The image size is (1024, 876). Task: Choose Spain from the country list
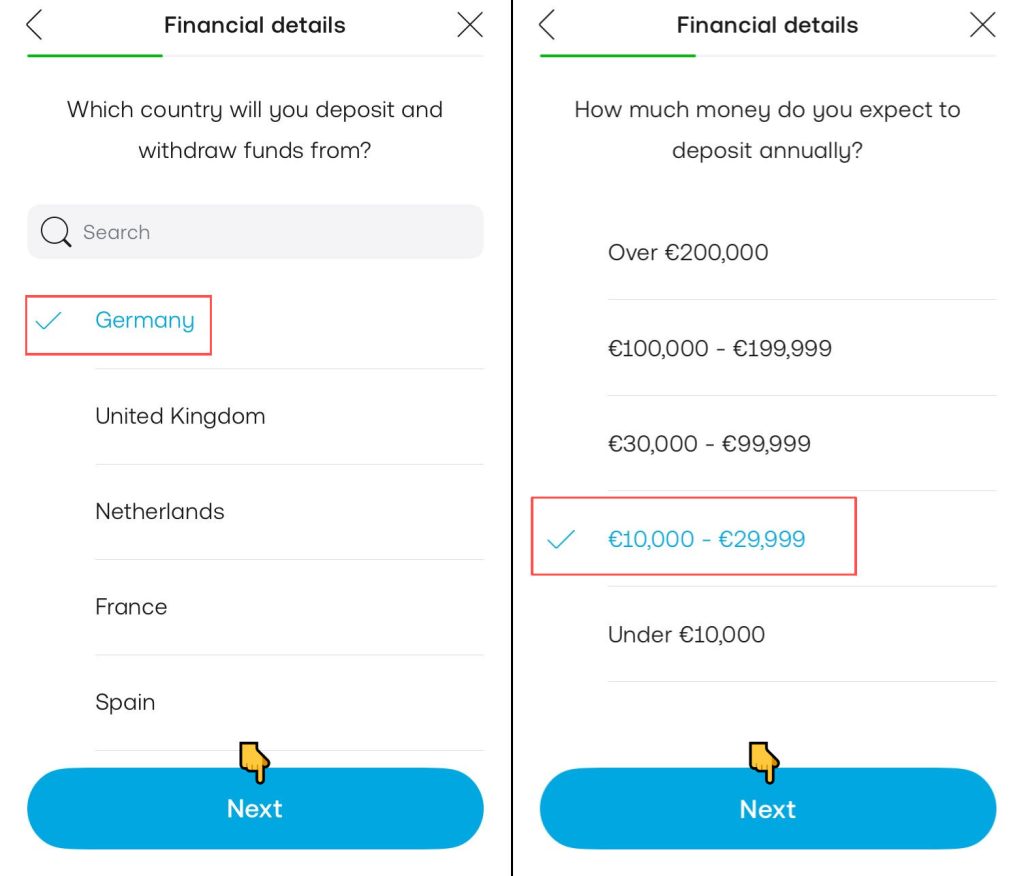point(125,702)
